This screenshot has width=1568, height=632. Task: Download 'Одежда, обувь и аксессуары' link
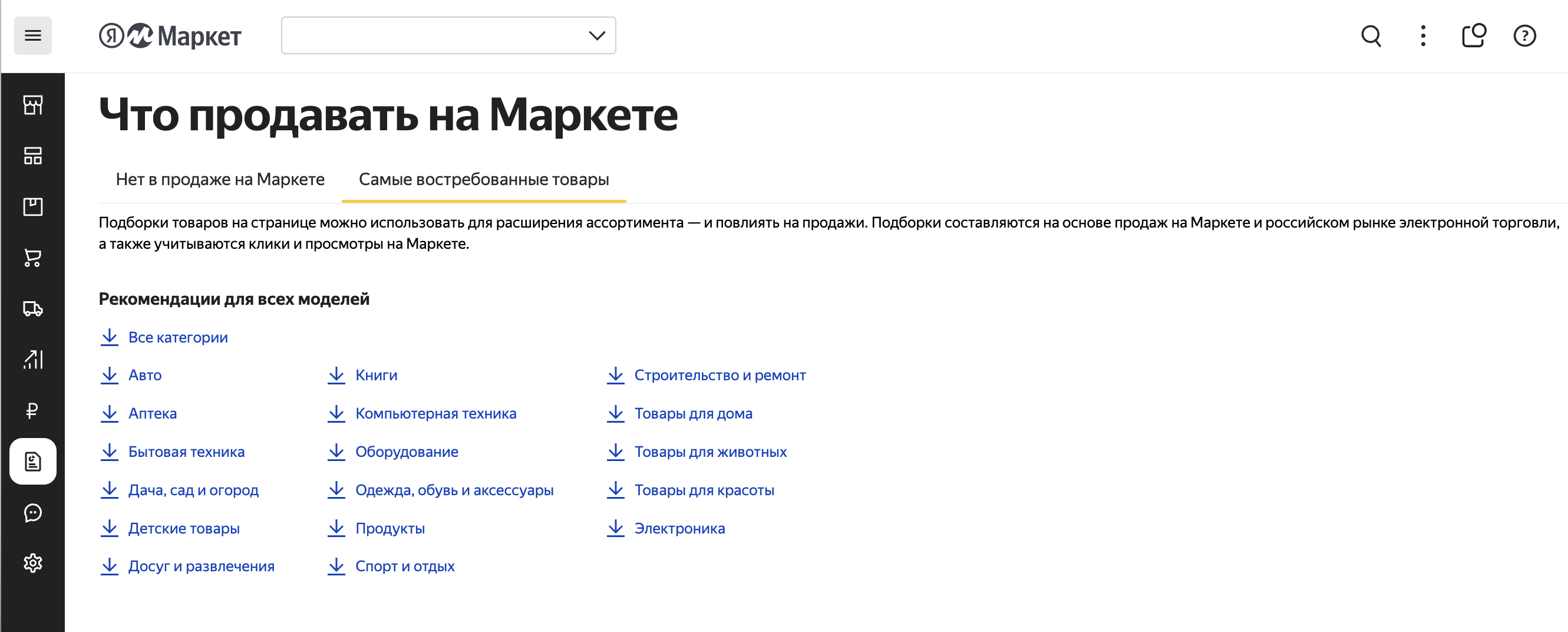440,490
